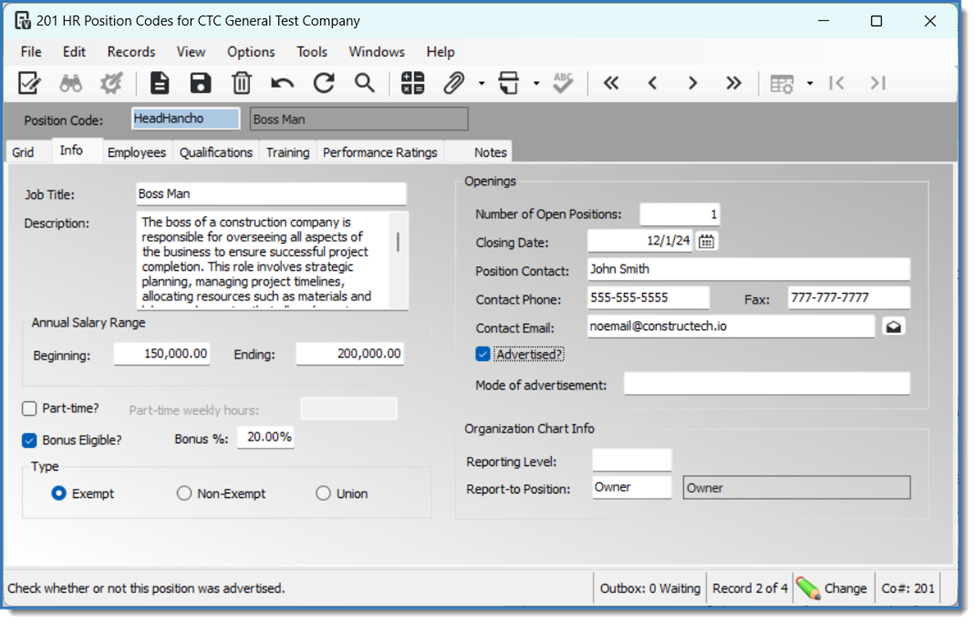Select the Non-Exempt radio button
The image size is (975, 623).
click(184, 493)
